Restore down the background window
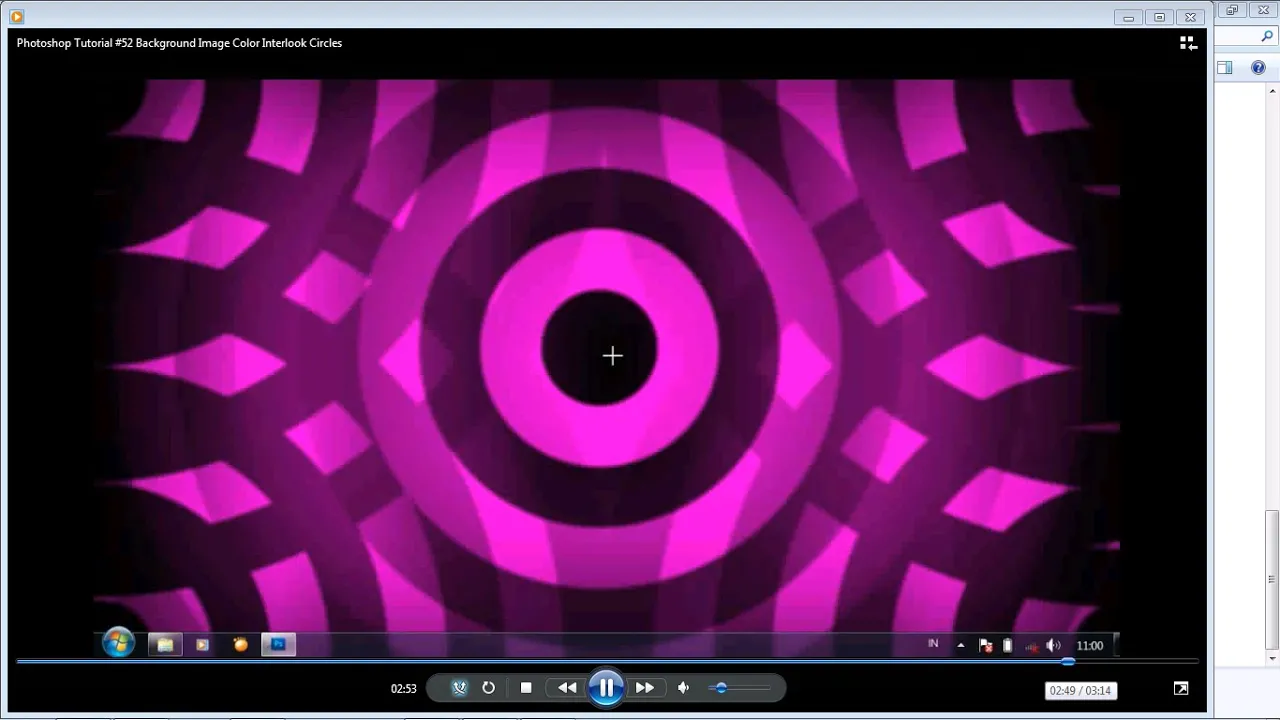Image resolution: width=1280 pixels, height=720 pixels. click(x=1232, y=10)
